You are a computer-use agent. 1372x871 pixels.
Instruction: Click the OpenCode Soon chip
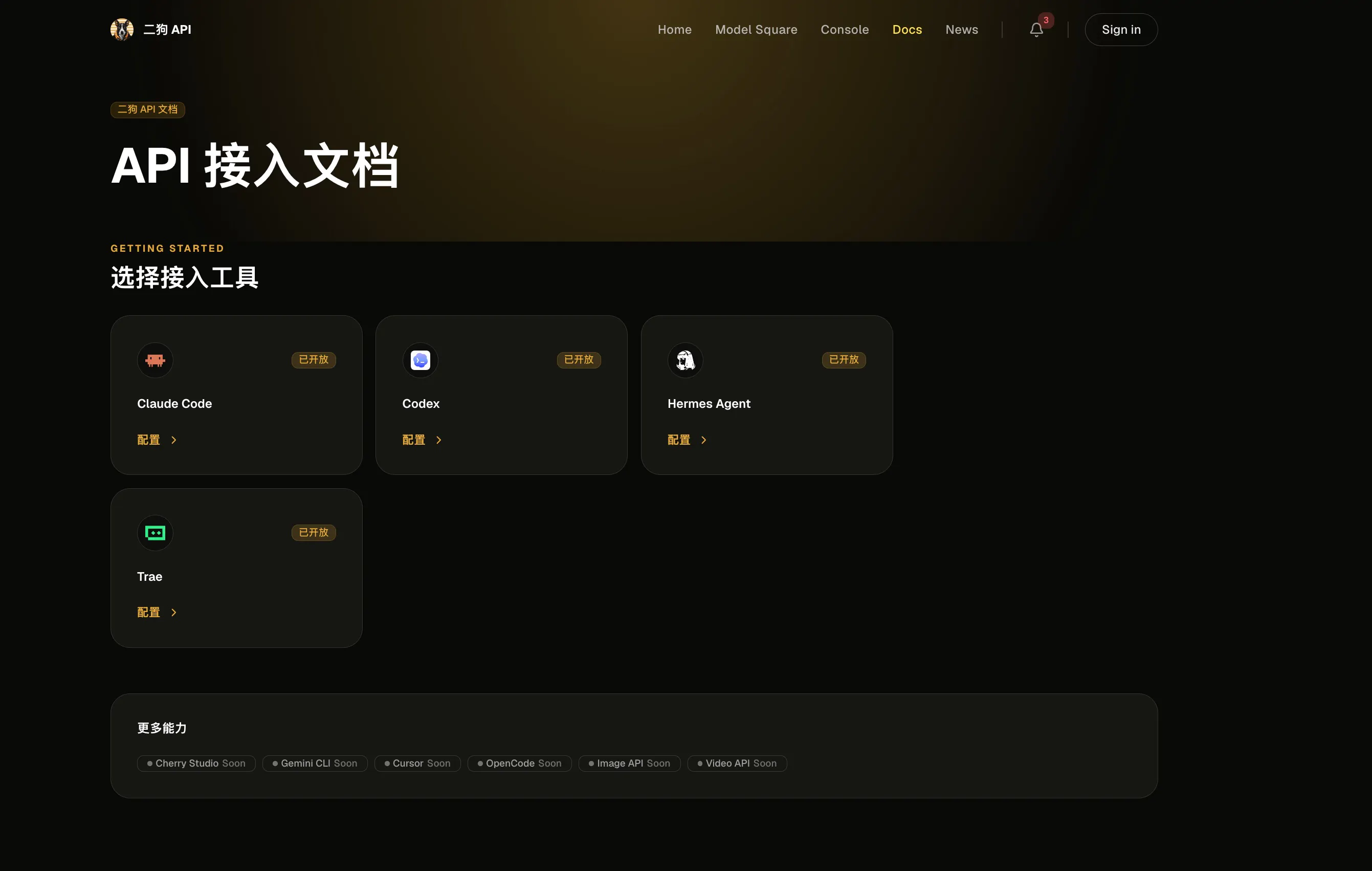click(x=520, y=763)
